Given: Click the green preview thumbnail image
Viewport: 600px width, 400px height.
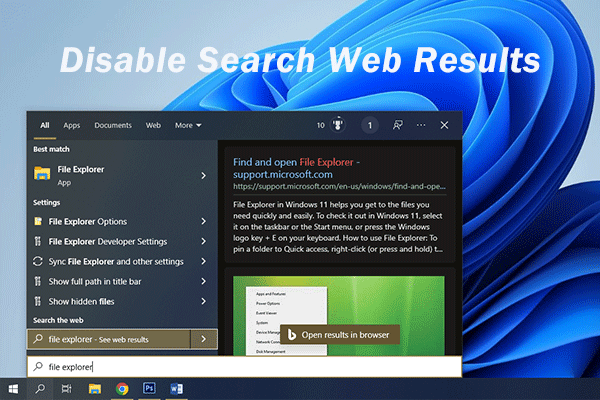Looking at the screenshot, I should (339, 315).
